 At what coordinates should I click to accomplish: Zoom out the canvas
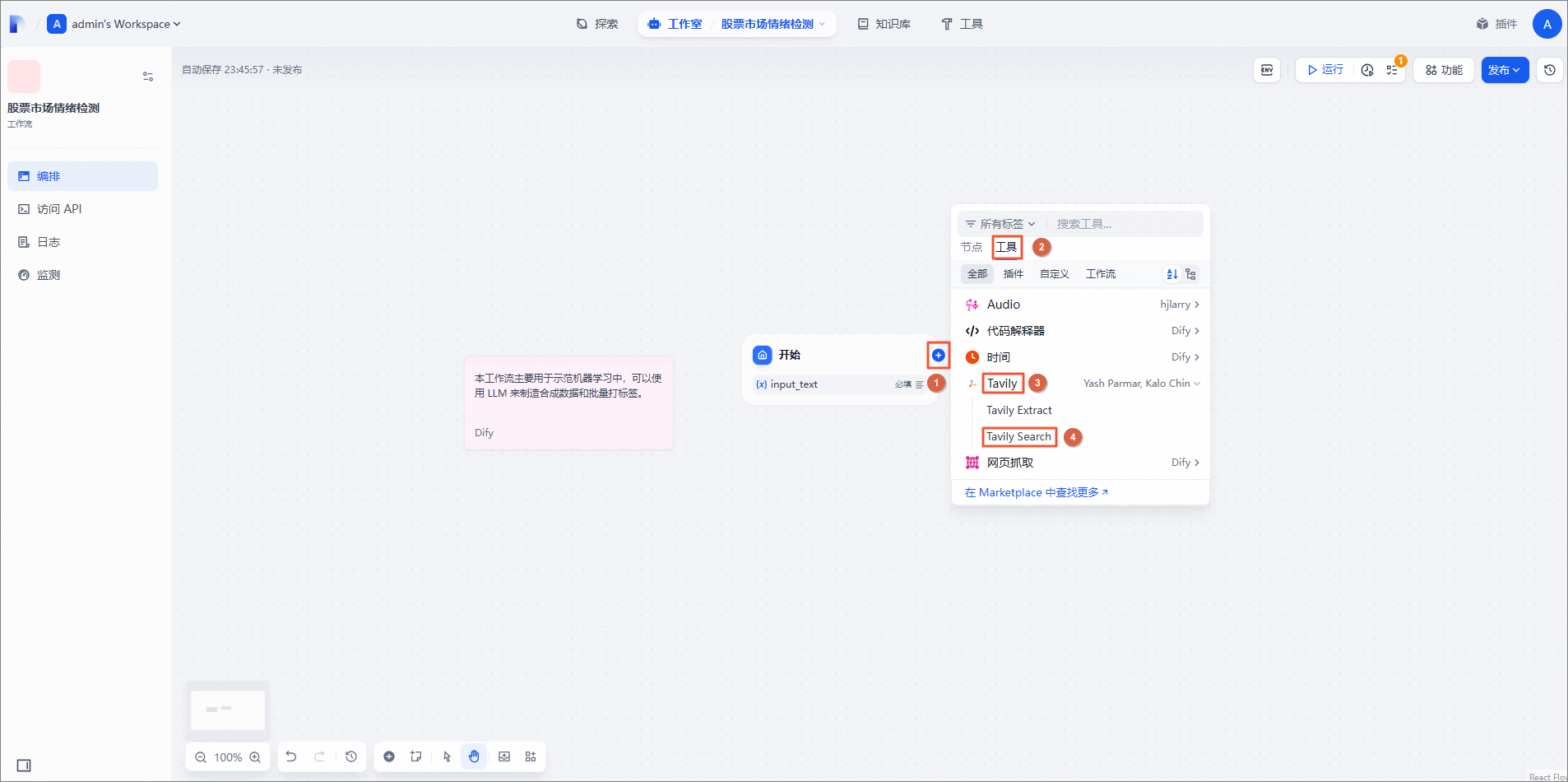tap(201, 757)
